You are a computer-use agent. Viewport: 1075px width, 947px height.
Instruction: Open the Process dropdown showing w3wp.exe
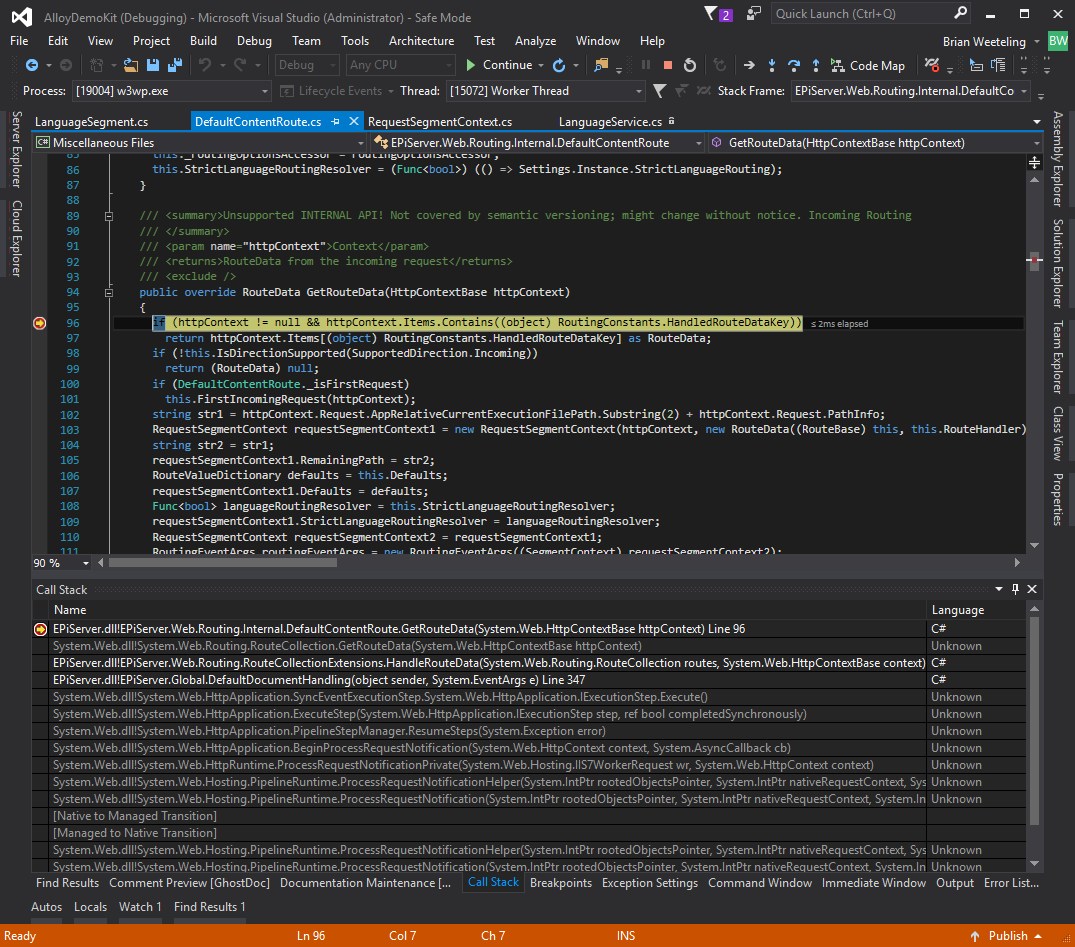point(171,91)
